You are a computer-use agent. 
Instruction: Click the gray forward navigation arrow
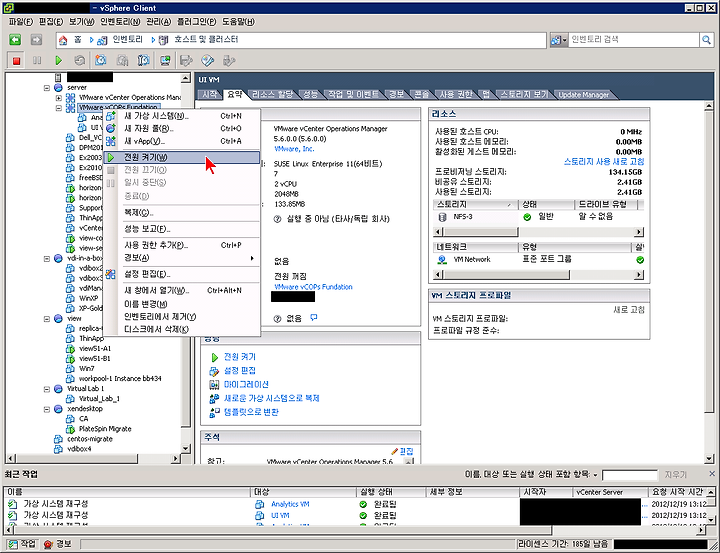click(x=36, y=40)
